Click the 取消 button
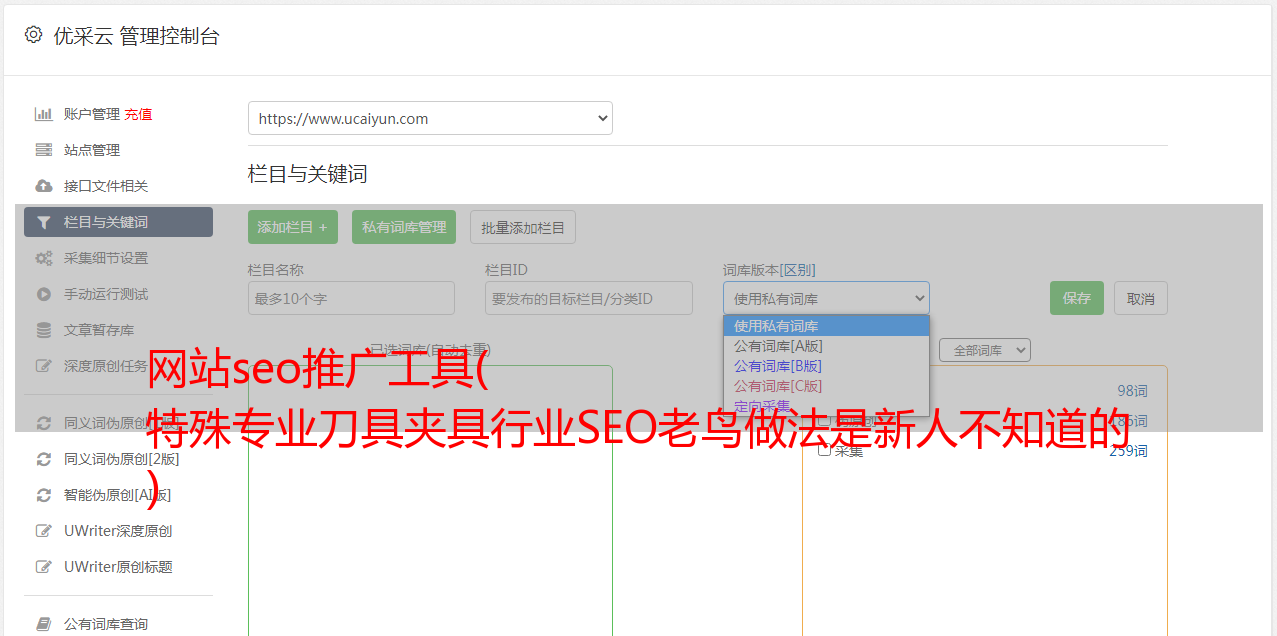Viewport: 1277px width, 636px height. [x=1141, y=298]
